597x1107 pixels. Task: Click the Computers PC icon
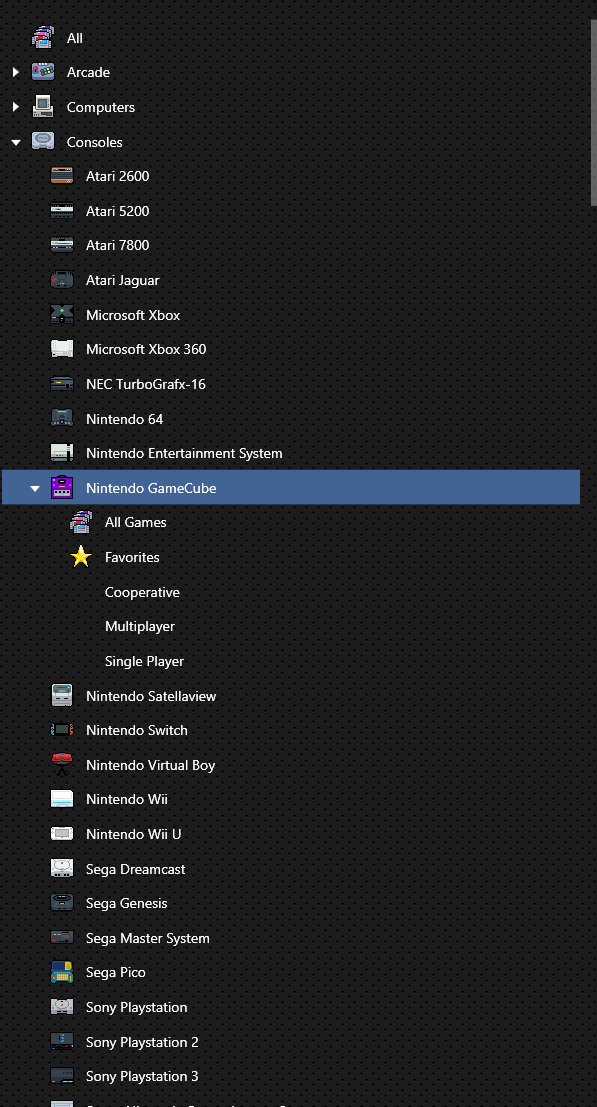43,107
